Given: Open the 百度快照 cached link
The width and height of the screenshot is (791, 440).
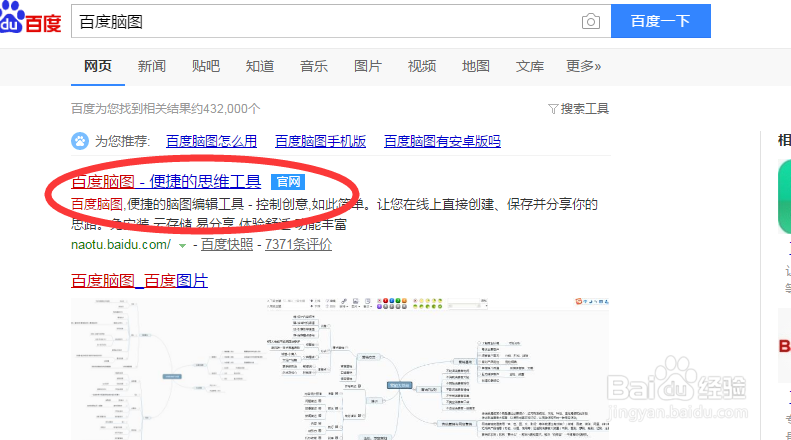Looking at the screenshot, I should coord(227,245).
